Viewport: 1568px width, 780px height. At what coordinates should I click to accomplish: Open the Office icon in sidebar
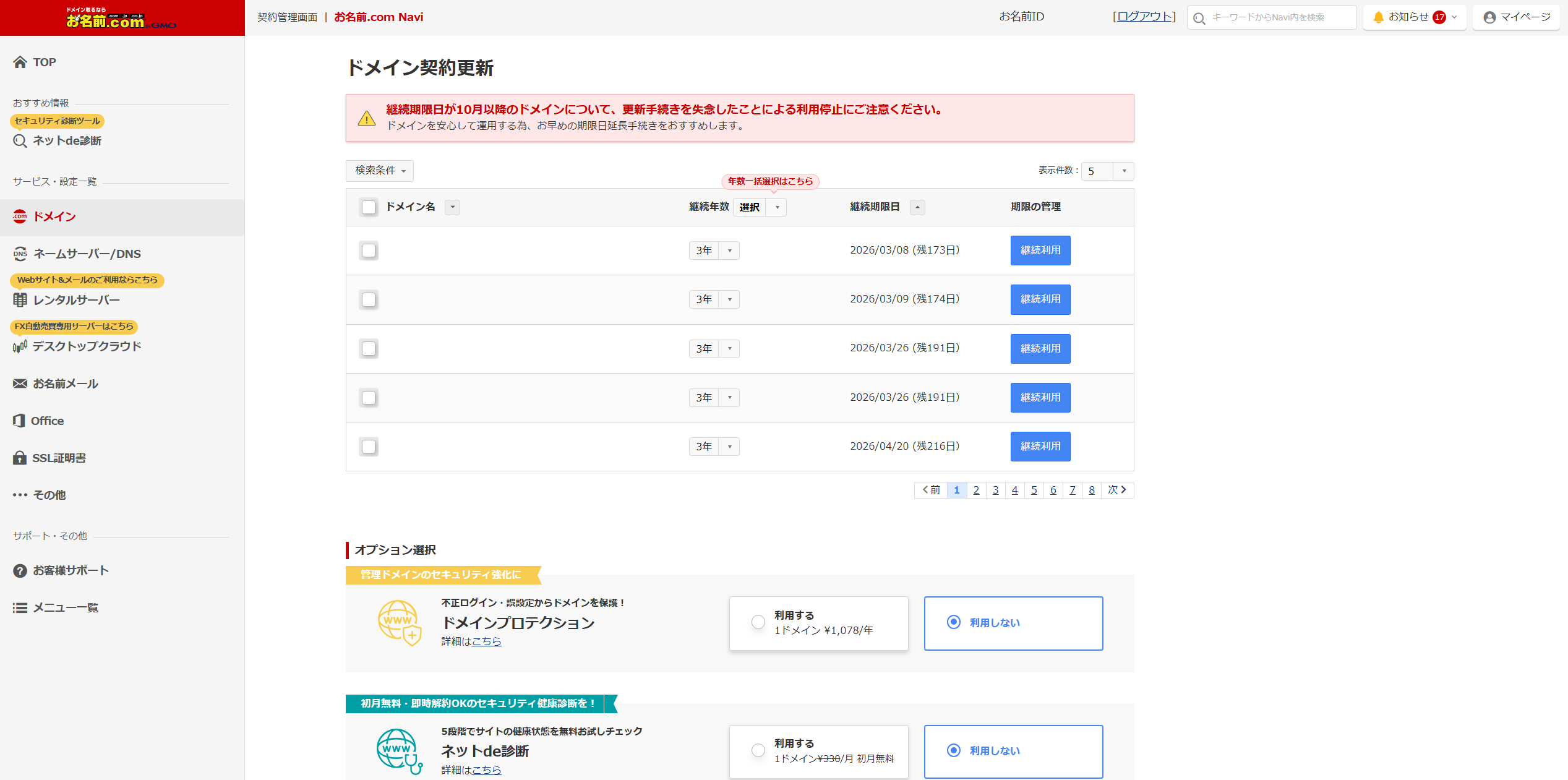pos(19,421)
